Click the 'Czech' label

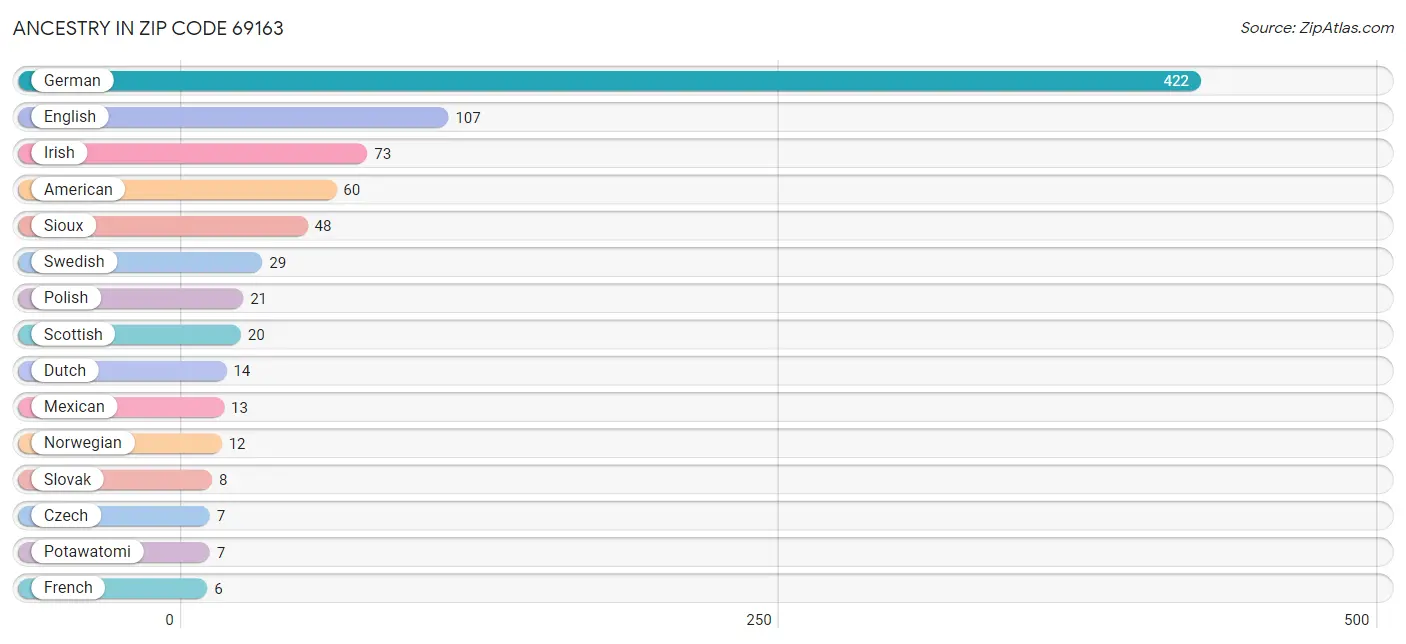(x=66, y=516)
